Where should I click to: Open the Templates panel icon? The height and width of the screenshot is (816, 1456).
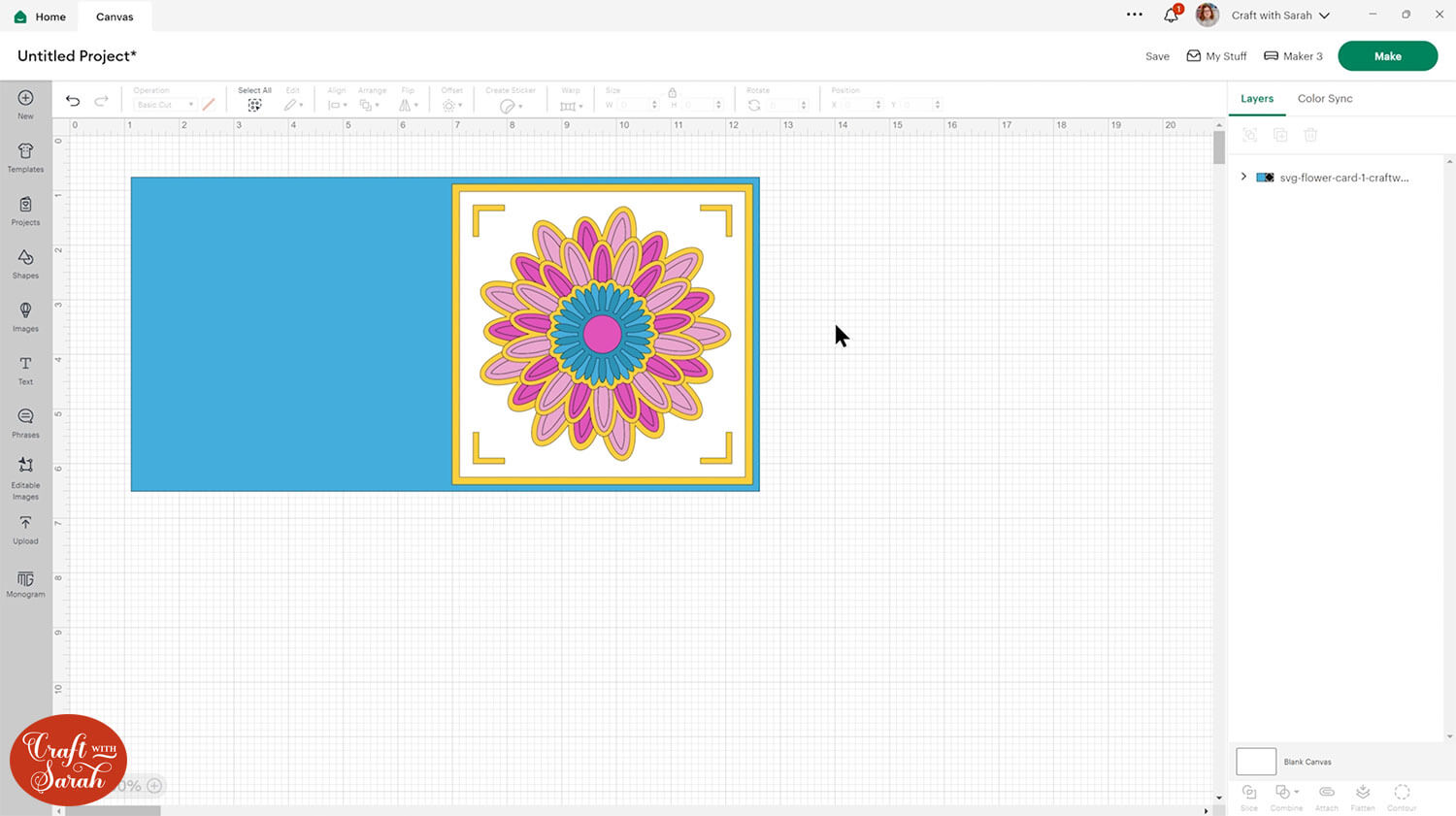point(25,156)
